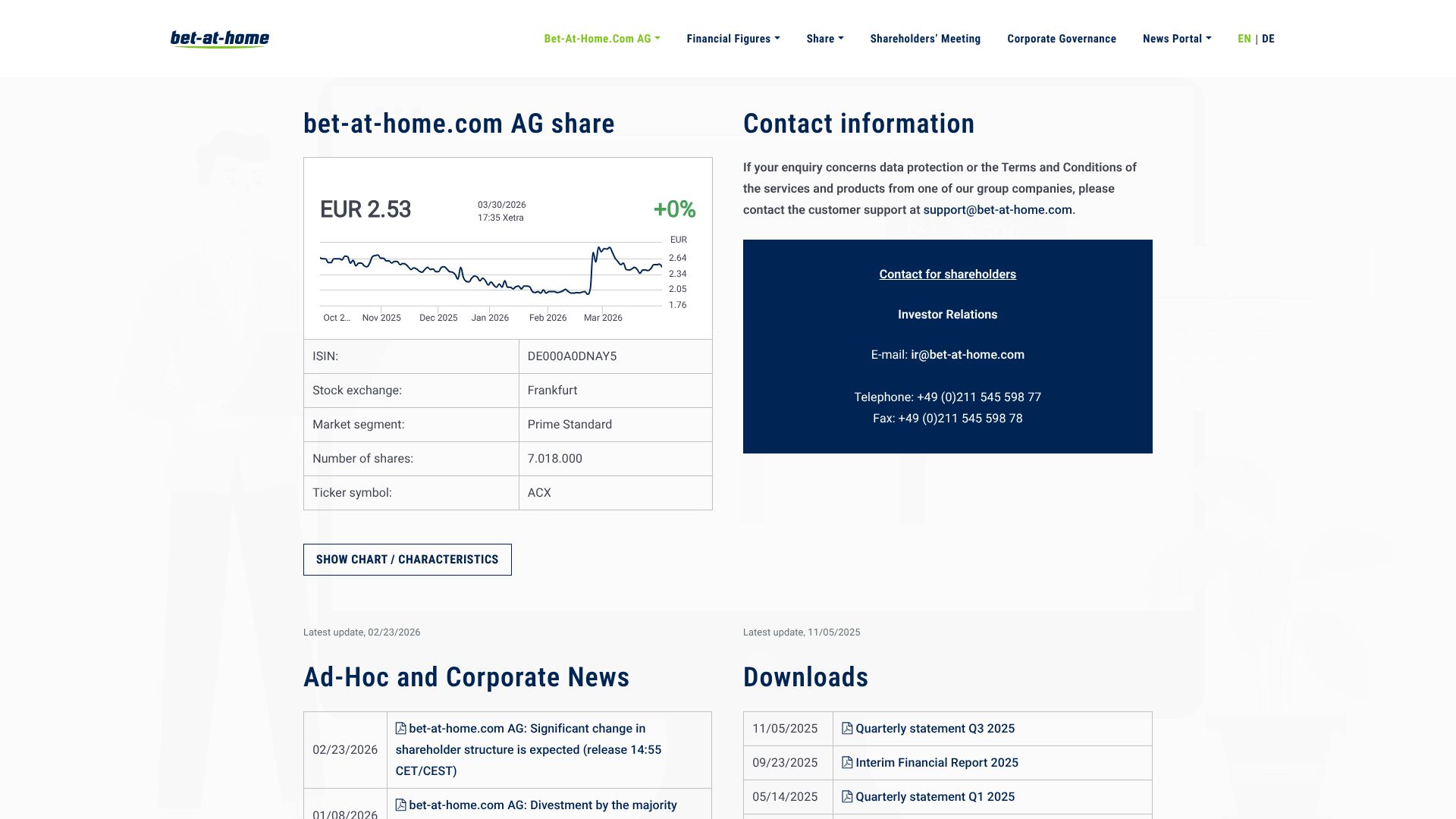The width and height of the screenshot is (1456, 819).
Task: Switch language to DE
Action: 1268,39
